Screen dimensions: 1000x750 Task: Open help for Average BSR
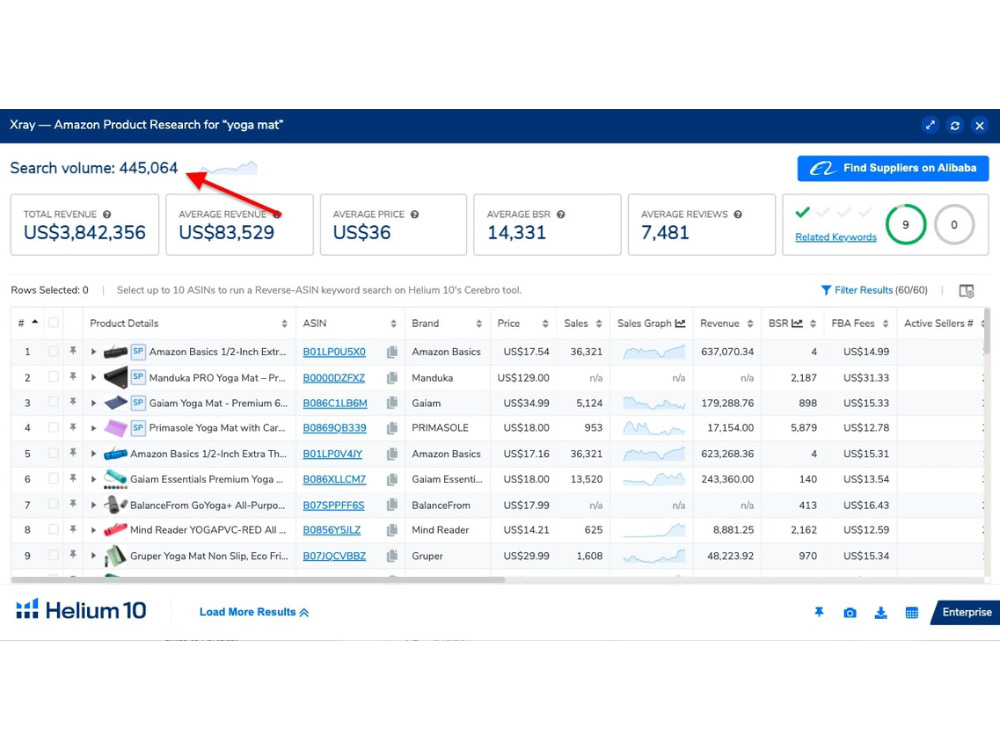pos(561,214)
